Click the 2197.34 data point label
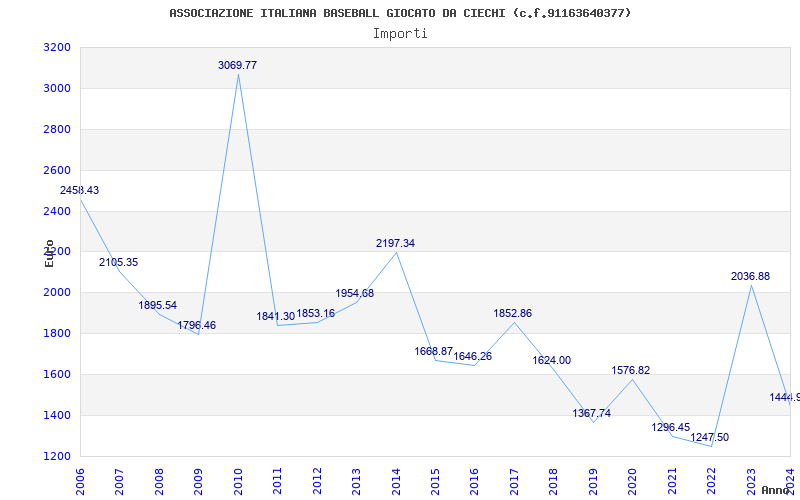800x500 pixels. 395,243
